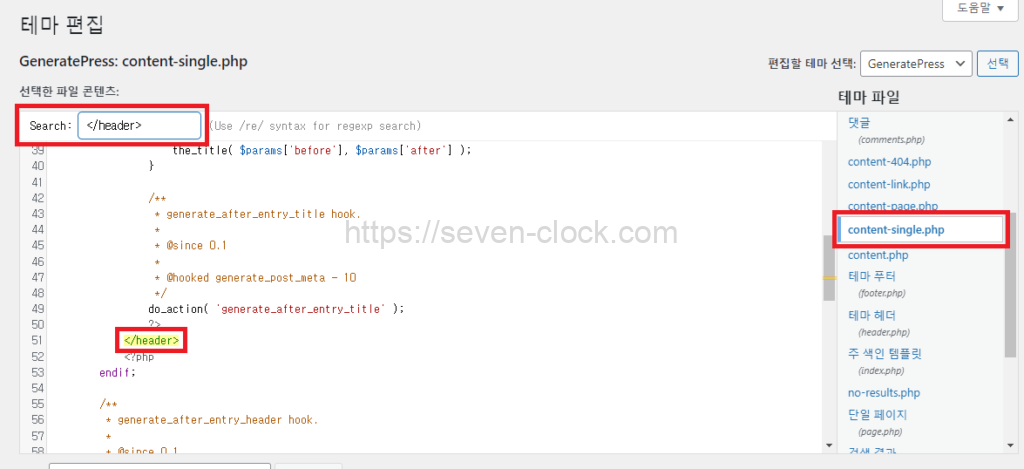Click the Search input containing </header>

(139, 125)
